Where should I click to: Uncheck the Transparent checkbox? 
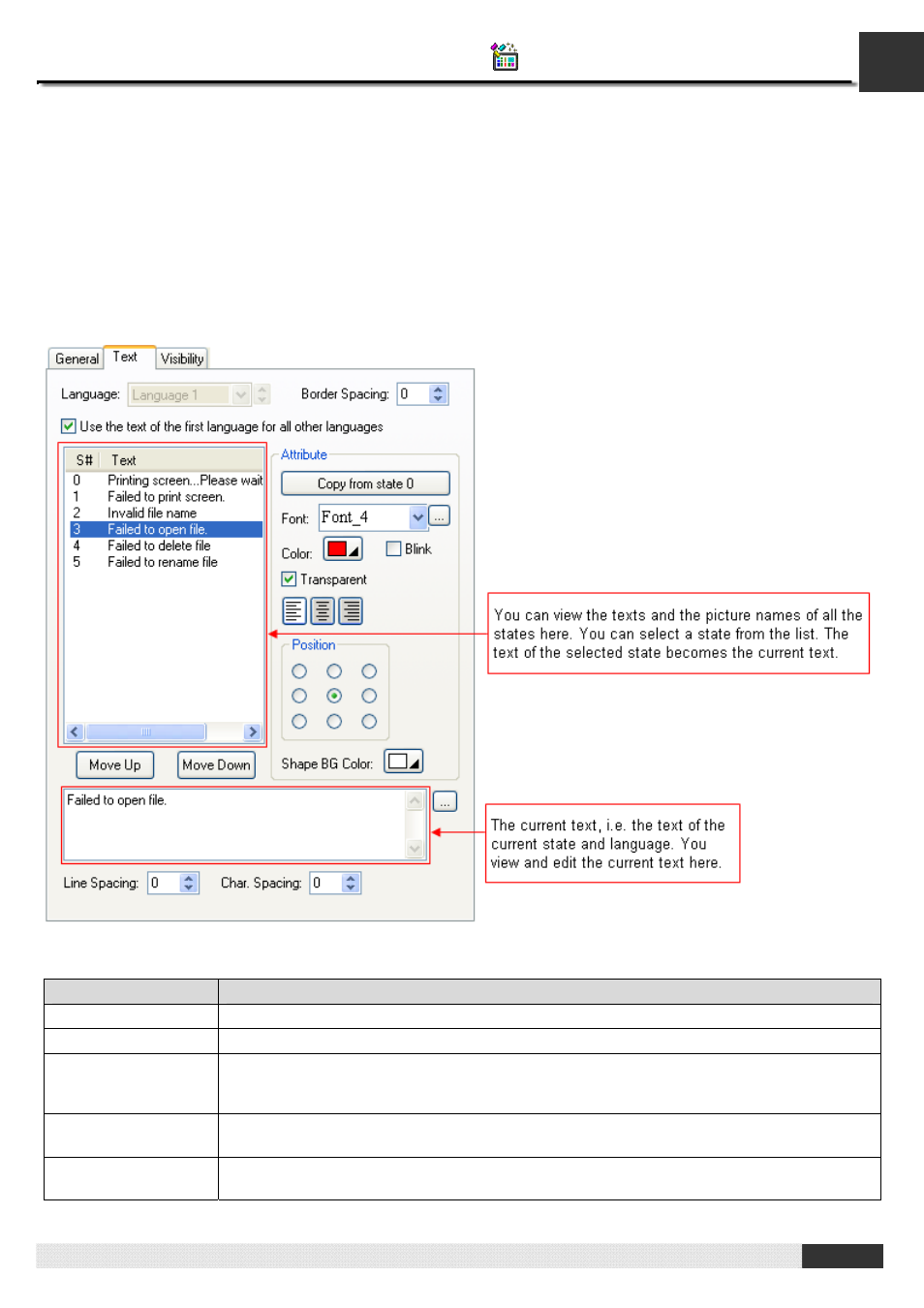[289, 579]
